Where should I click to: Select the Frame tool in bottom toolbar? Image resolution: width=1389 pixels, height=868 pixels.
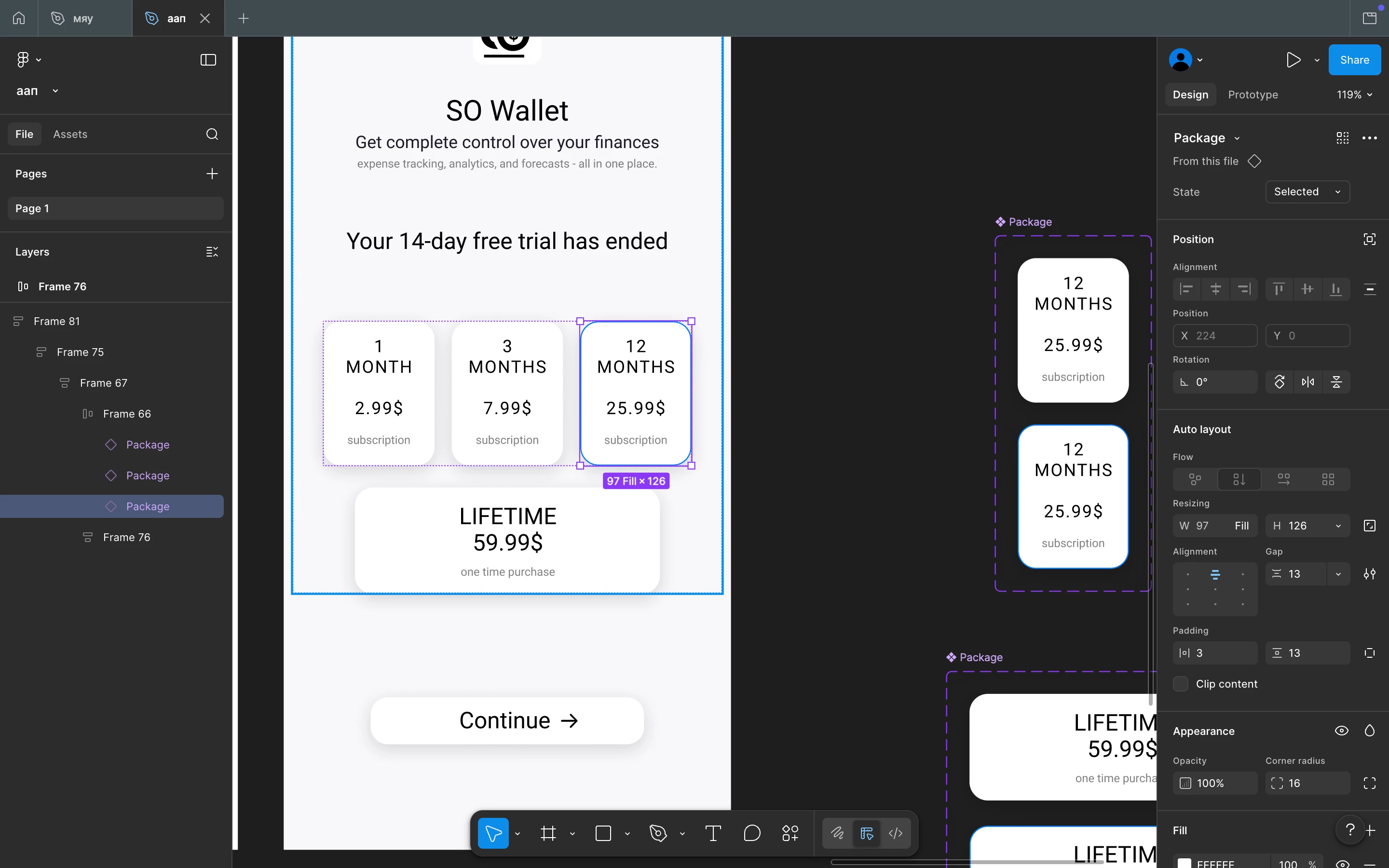pos(548,833)
